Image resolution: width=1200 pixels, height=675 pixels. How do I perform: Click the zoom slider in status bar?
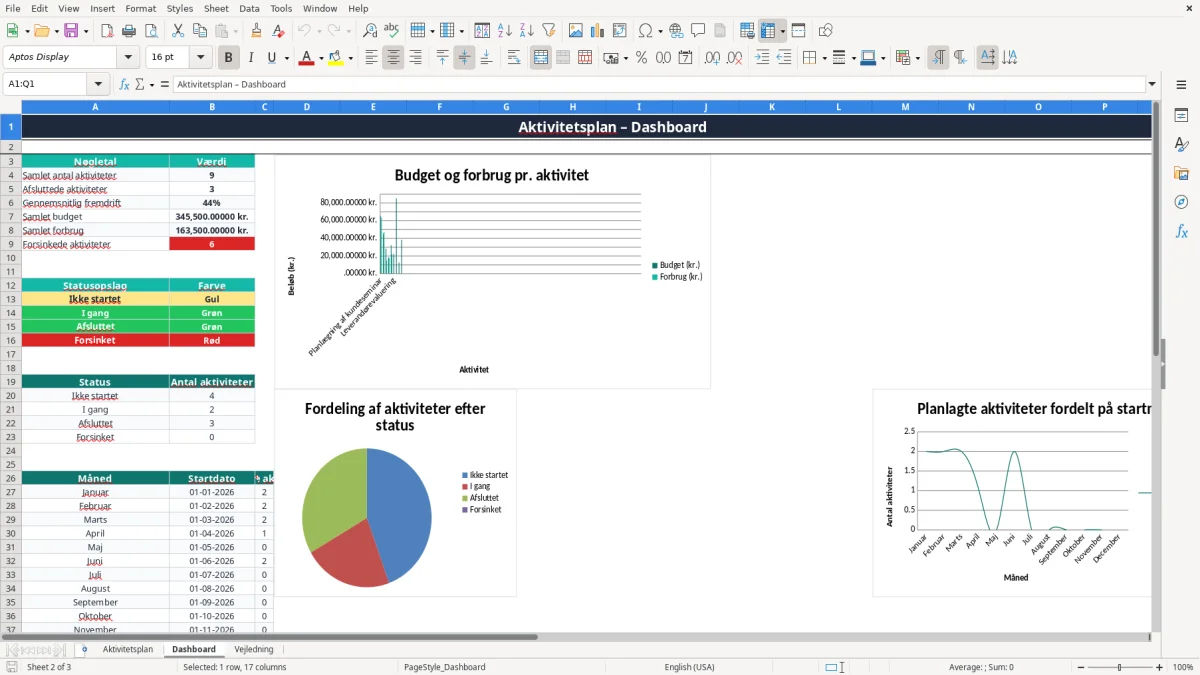1119,667
